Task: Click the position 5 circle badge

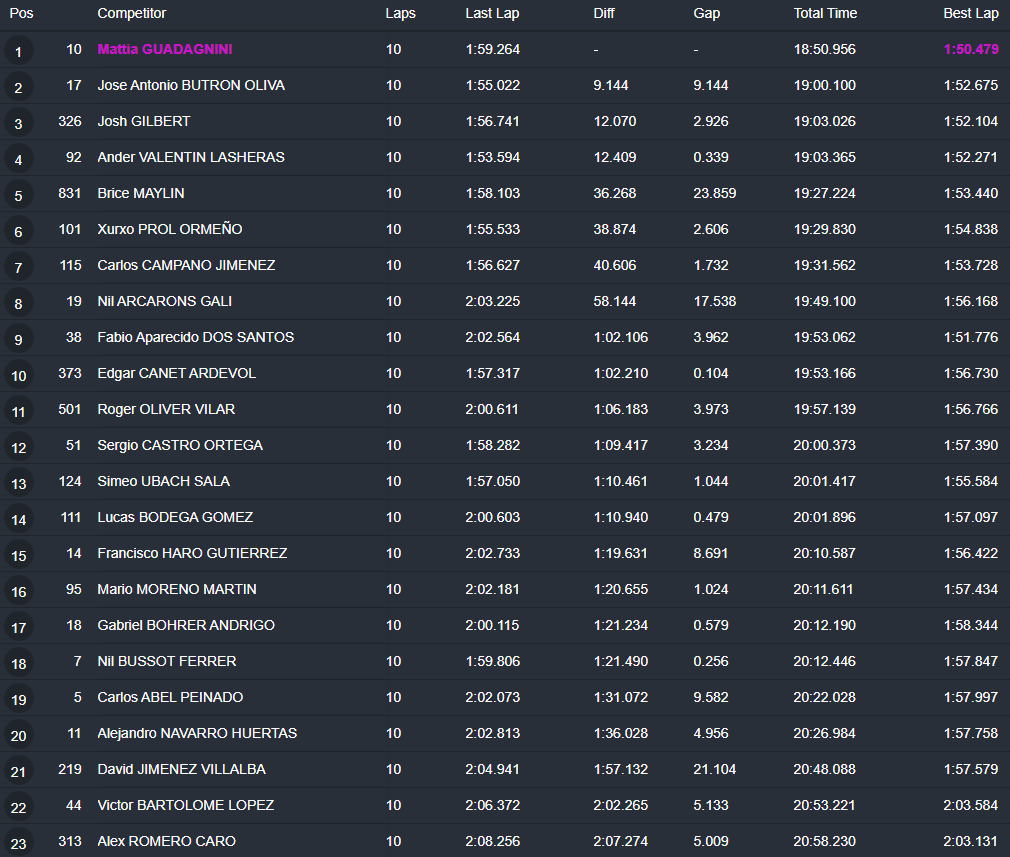Action: (x=19, y=195)
